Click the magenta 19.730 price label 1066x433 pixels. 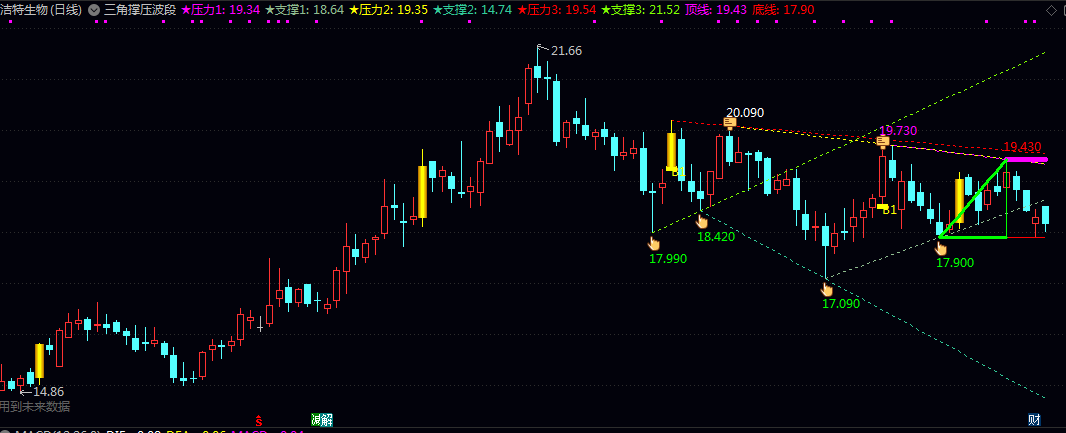898,131
